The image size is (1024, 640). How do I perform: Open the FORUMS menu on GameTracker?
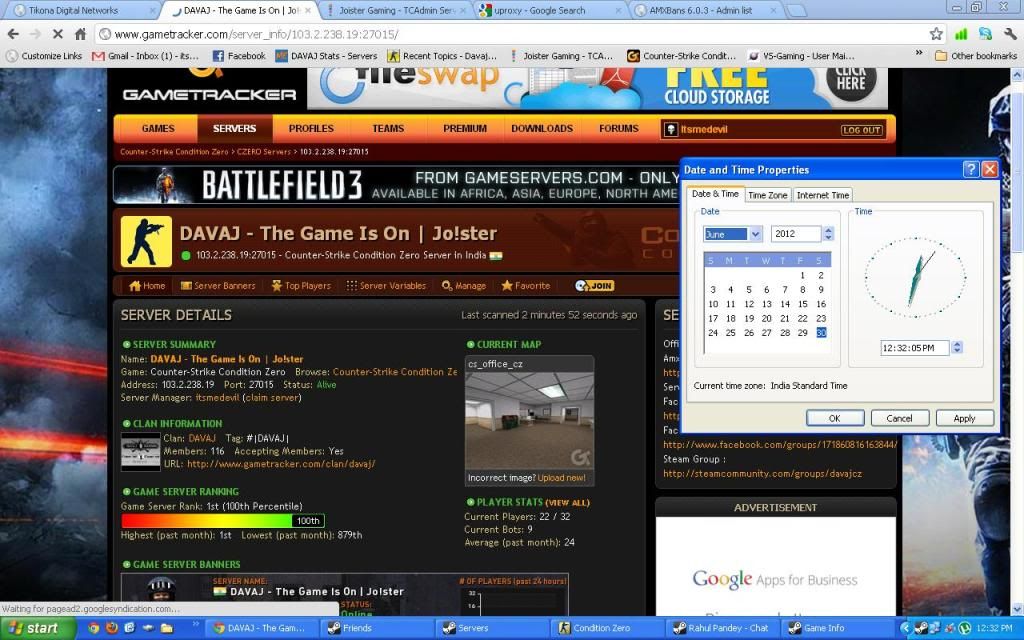coord(618,129)
